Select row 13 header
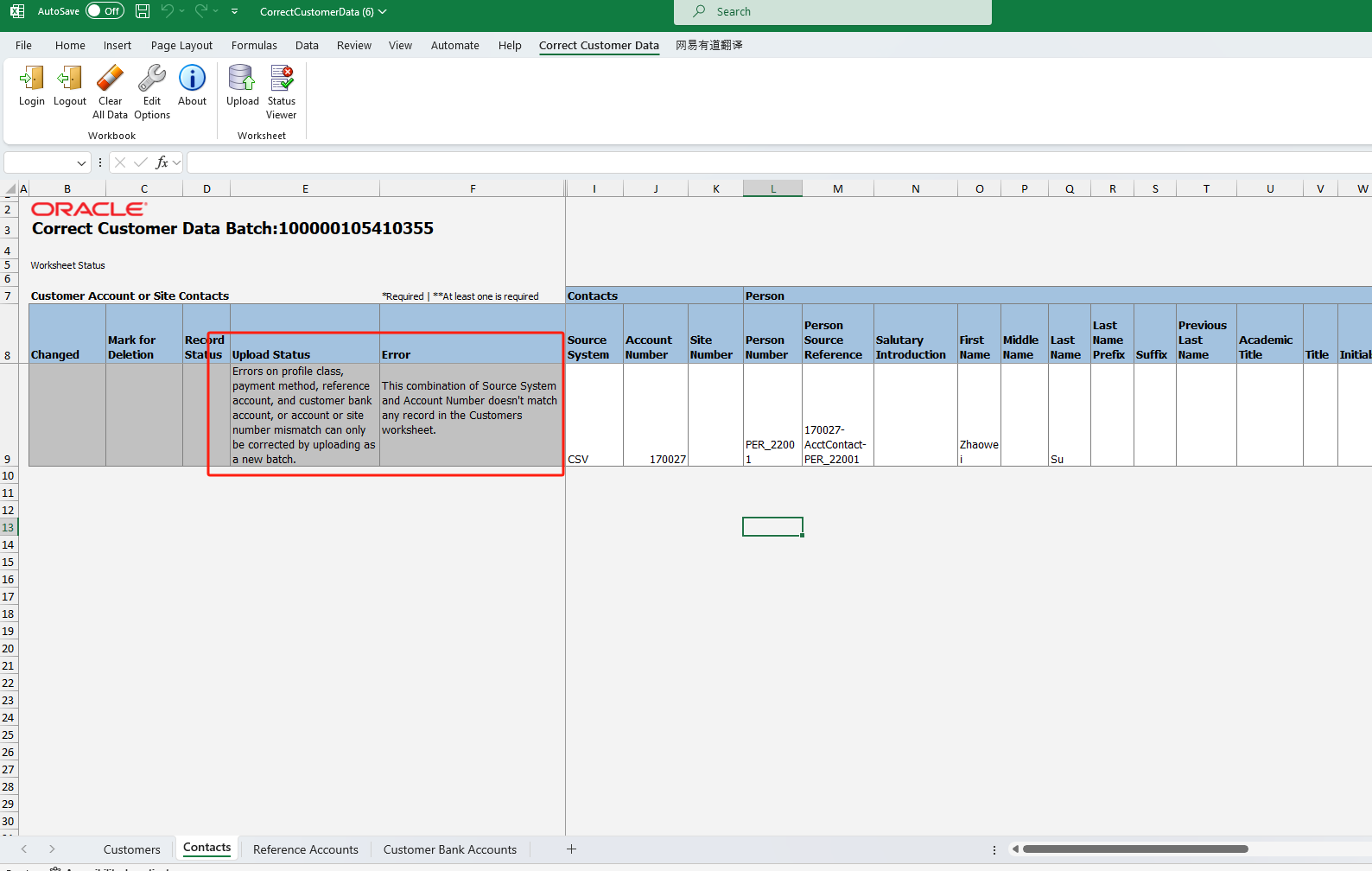 9,528
